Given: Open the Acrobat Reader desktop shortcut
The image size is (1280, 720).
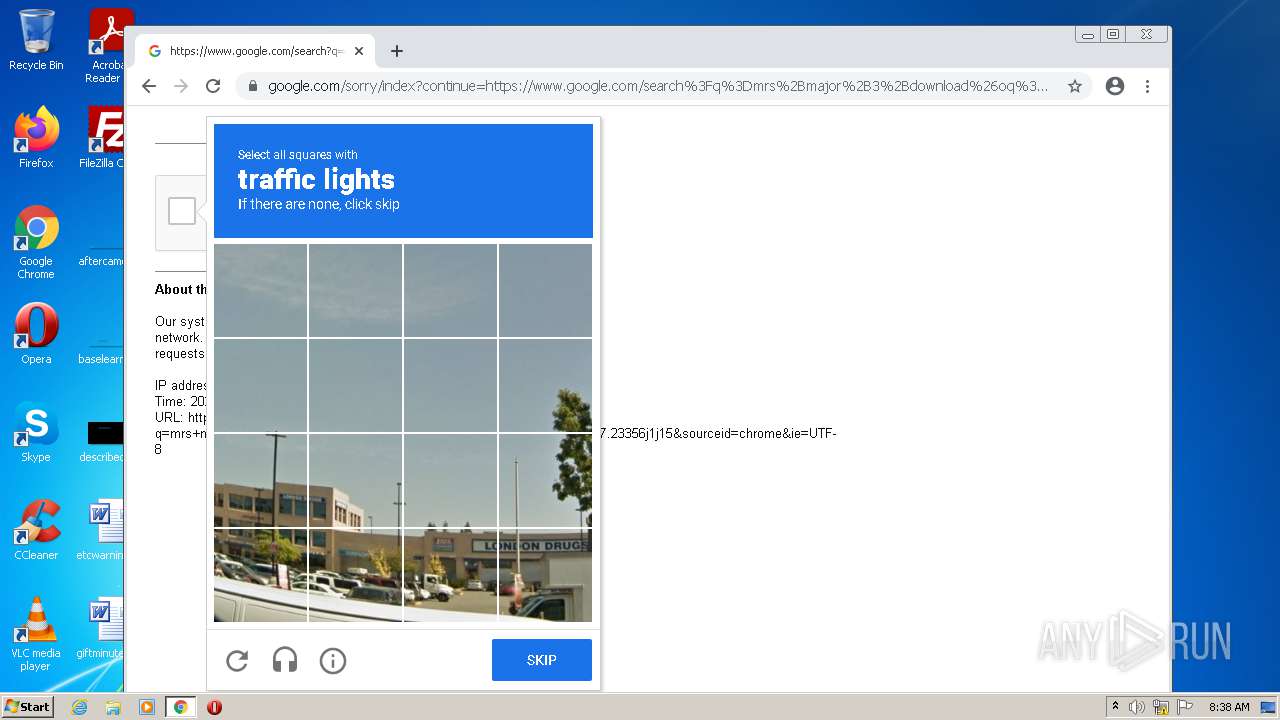Looking at the screenshot, I should (x=106, y=46).
